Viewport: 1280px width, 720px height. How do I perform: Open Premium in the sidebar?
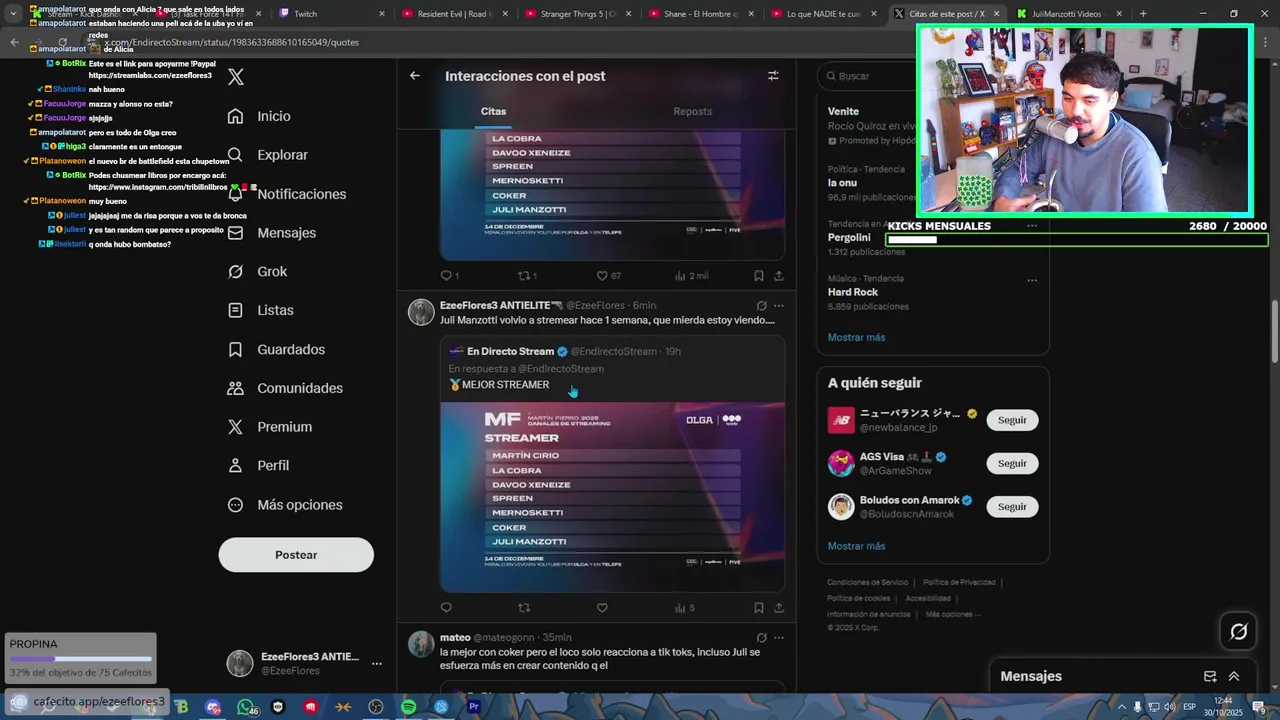coord(269,427)
